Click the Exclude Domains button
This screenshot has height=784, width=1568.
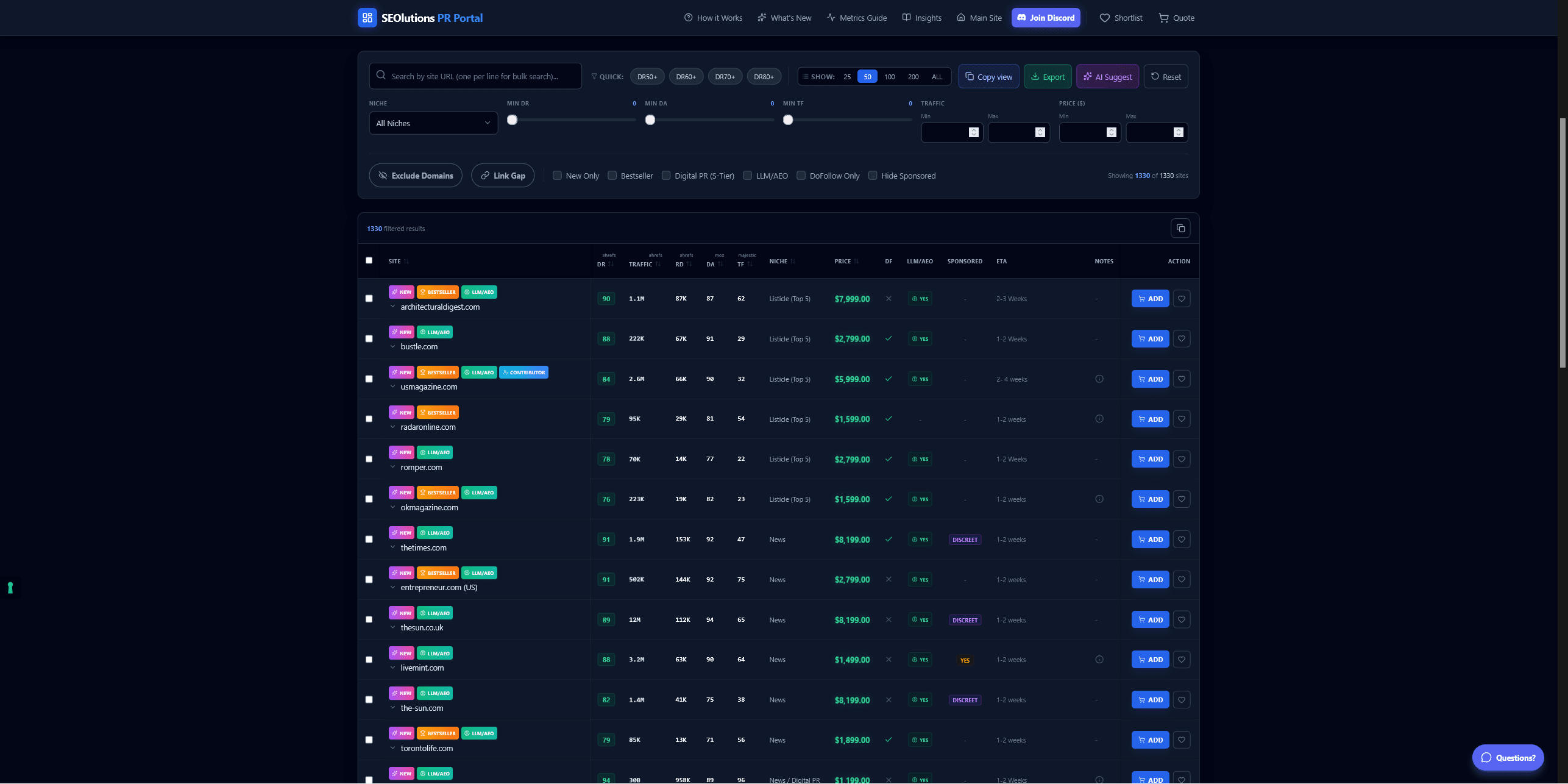(x=416, y=176)
